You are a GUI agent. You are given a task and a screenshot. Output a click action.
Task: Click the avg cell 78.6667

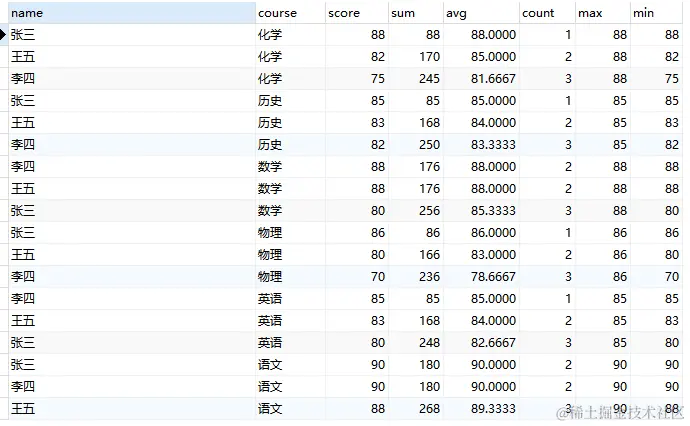[x=481, y=277]
